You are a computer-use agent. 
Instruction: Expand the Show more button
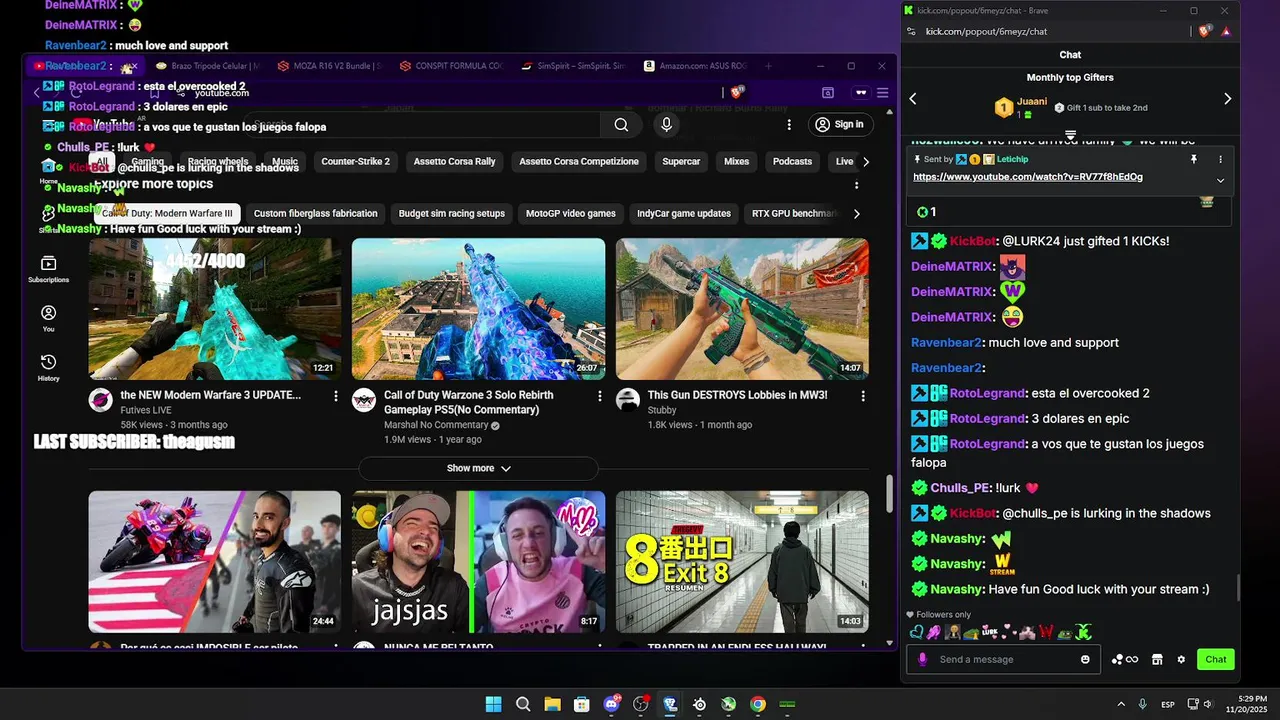[478, 468]
